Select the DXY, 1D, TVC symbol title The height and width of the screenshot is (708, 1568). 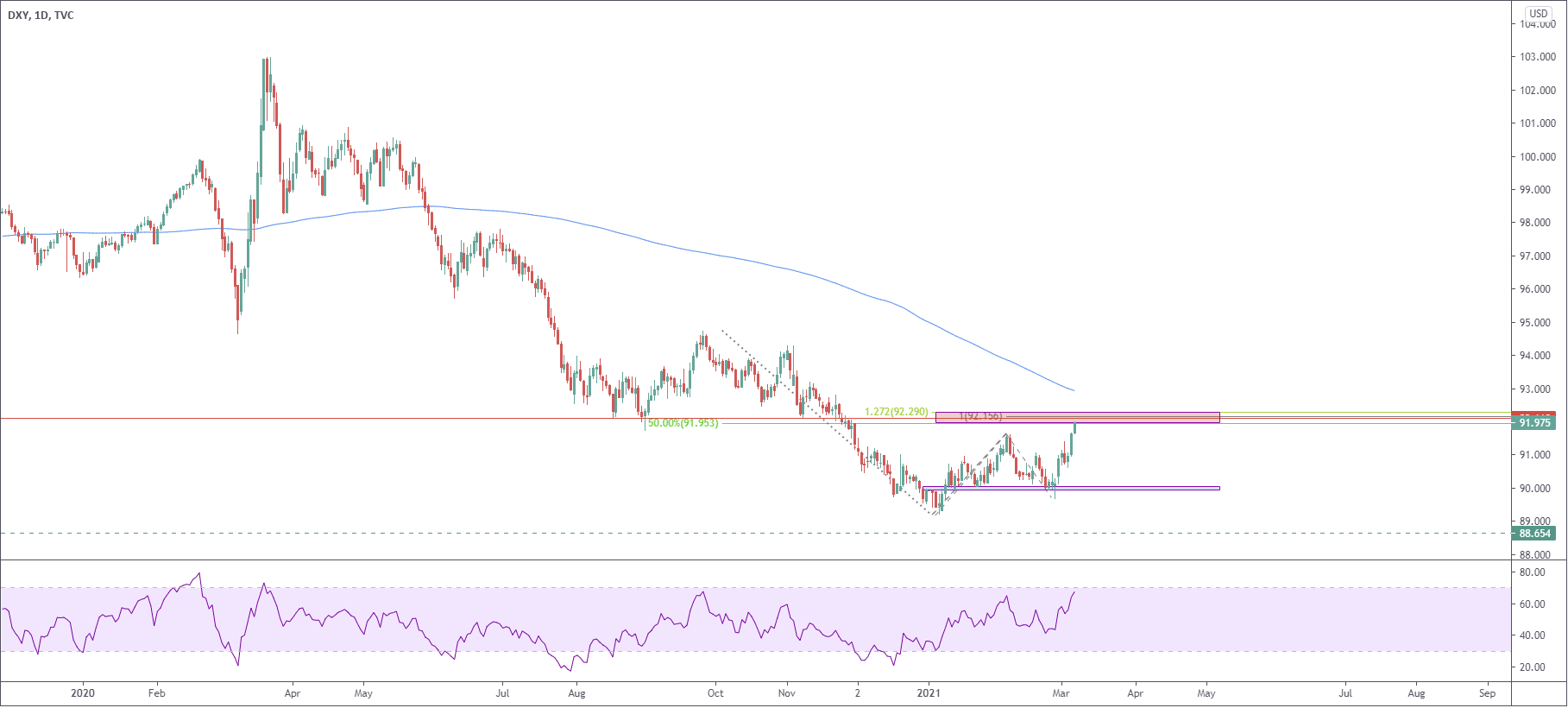(x=40, y=16)
